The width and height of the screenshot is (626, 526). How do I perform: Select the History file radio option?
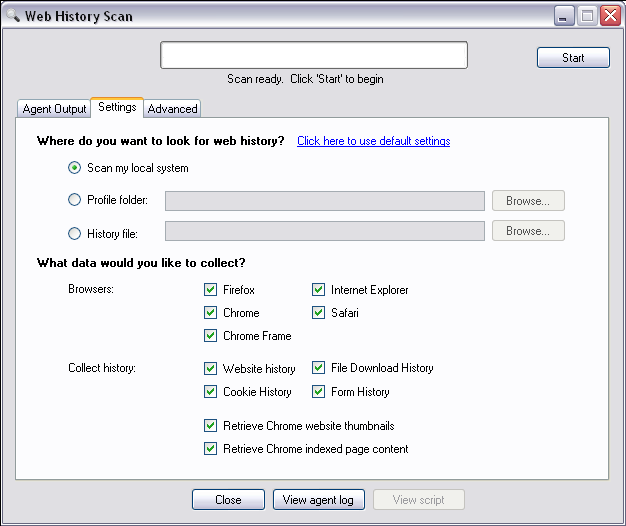75,234
